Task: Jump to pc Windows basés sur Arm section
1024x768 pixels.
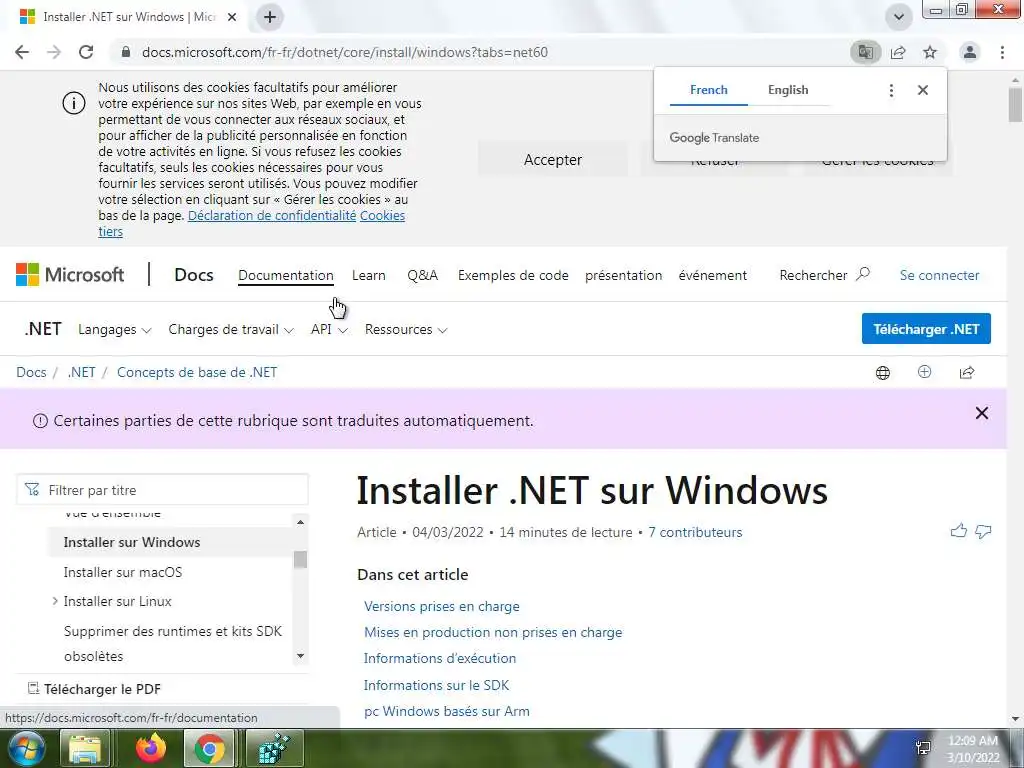Action: (x=447, y=711)
